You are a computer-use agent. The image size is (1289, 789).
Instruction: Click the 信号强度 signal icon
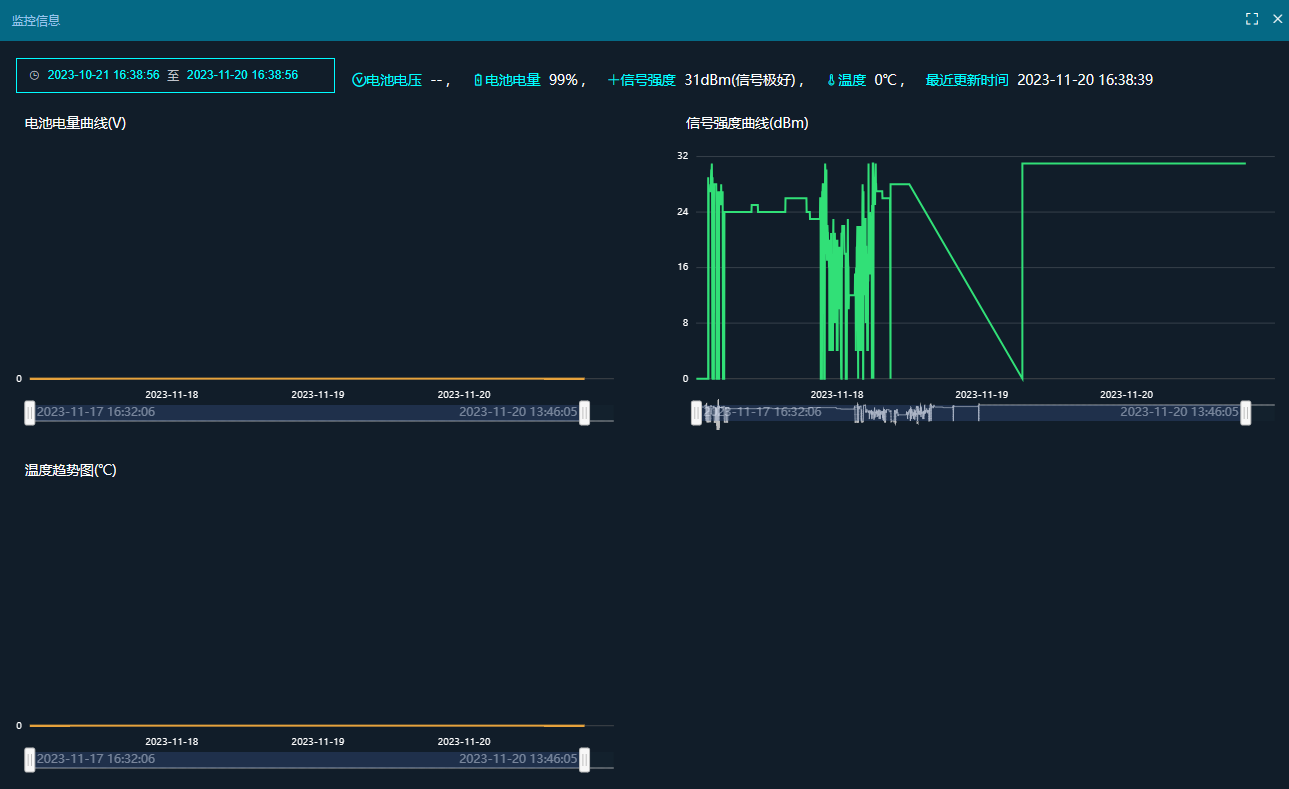coord(614,80)
